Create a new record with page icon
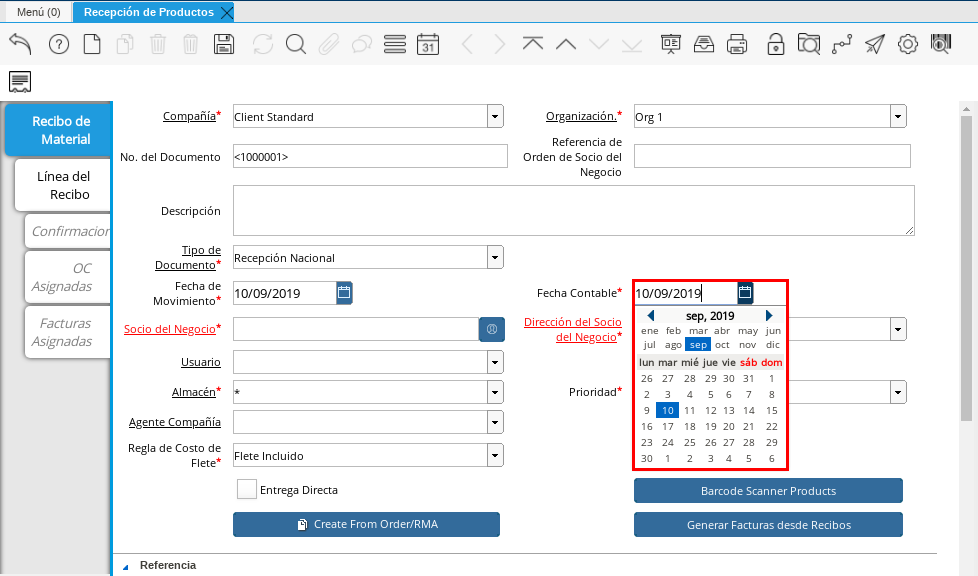Image resolution: width=978 pixels, height=576 pixels. 92,44
